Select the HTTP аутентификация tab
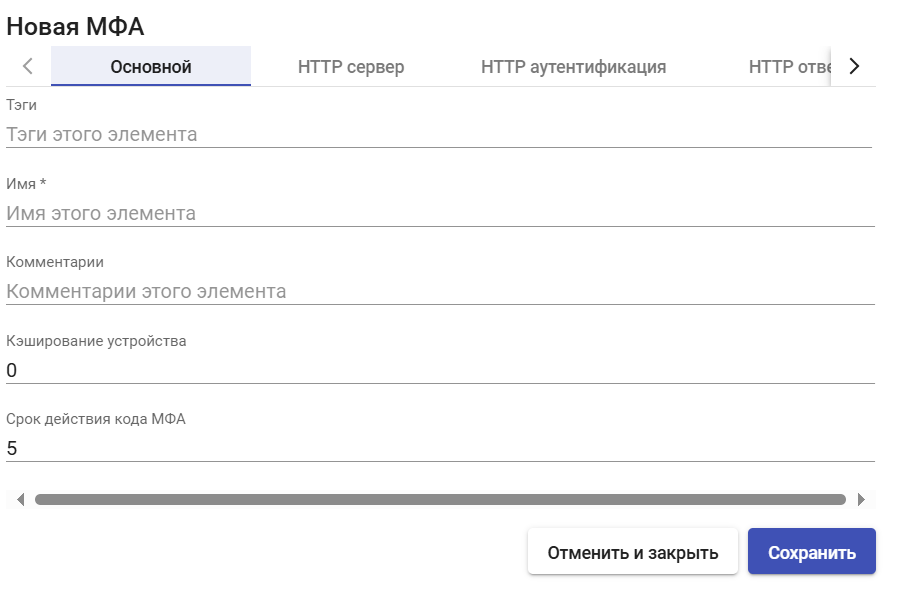 tap(573, 67)
